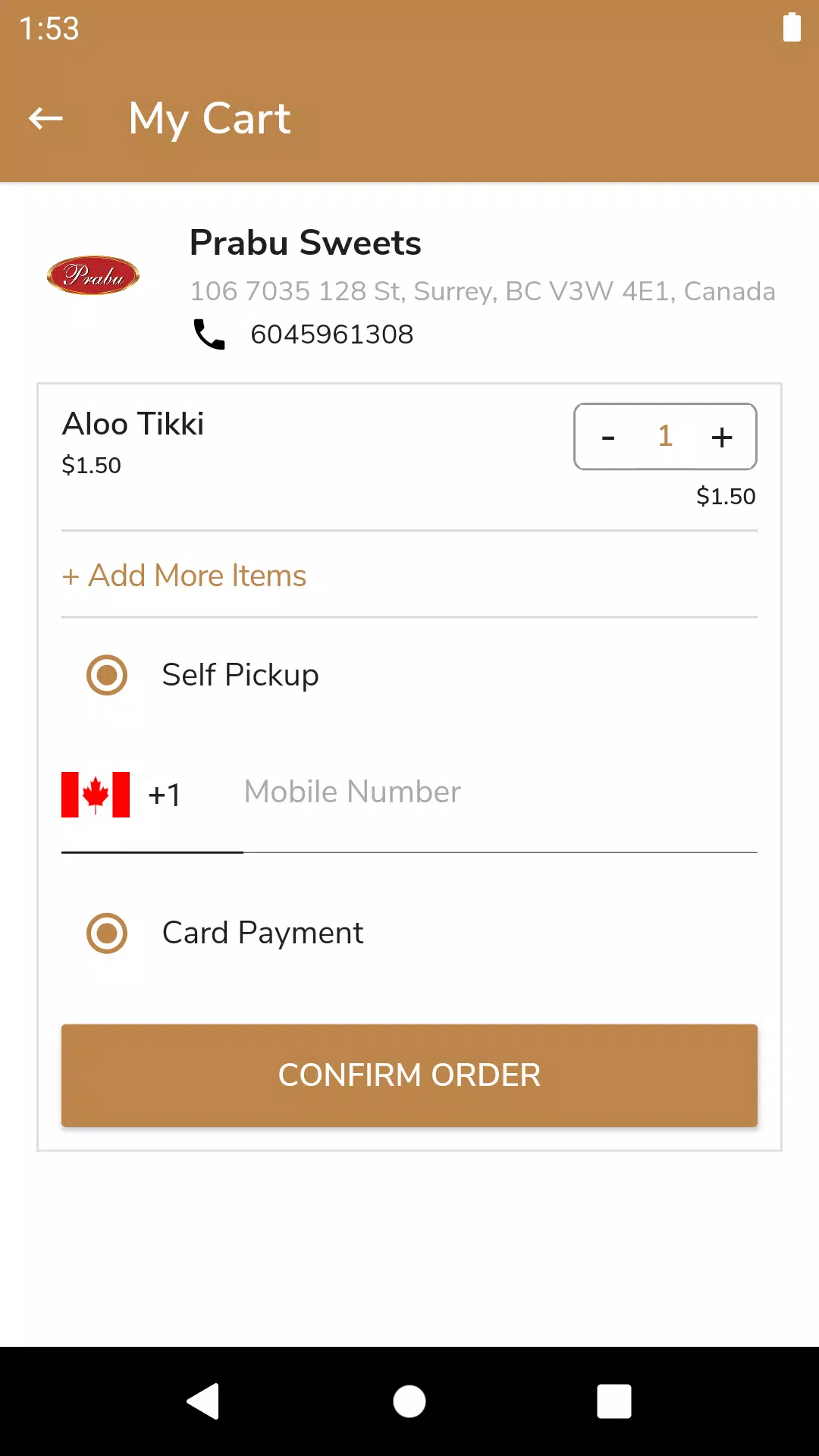Tap the battery icon in status bar
The width and height of the screenshot is (819, 1456).
pyautogui.click(x=792, y=28)
